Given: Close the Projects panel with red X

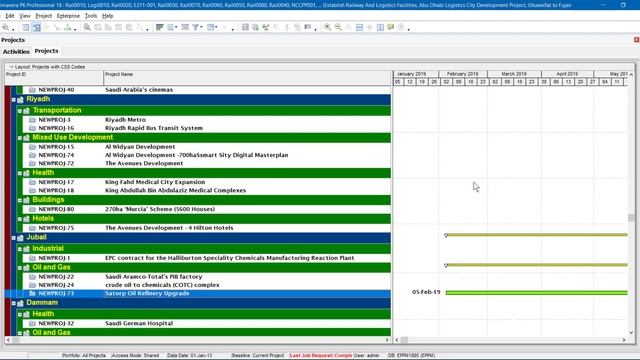Looking at the screenshot, I should tap(636, 40).
